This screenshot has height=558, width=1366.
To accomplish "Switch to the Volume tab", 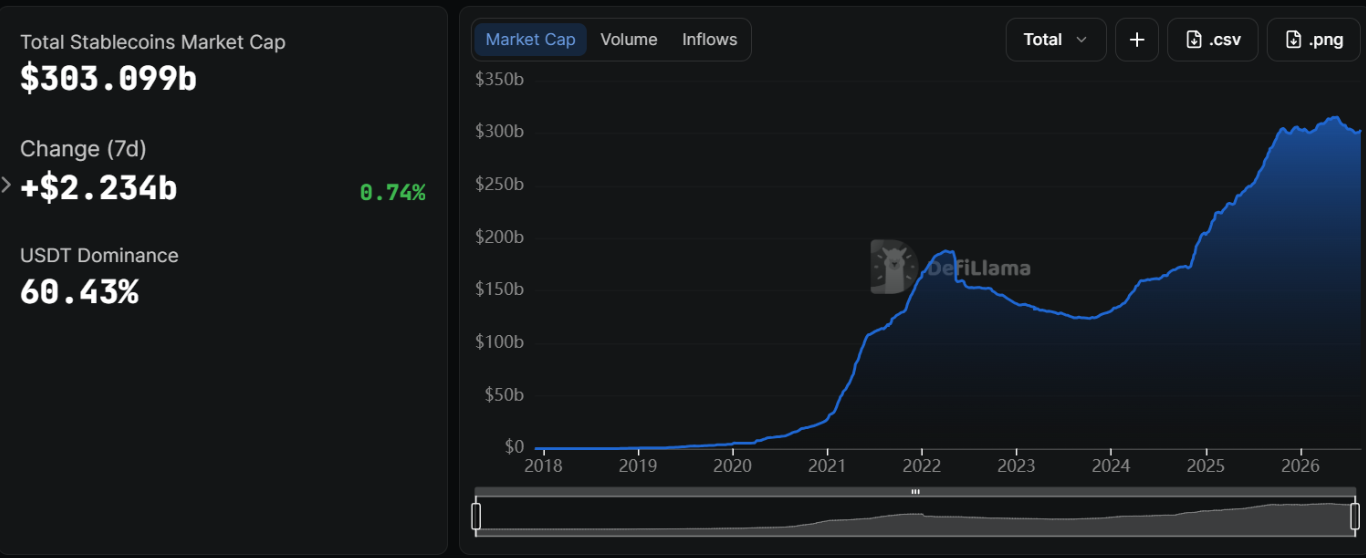I will (x=629, y=40).
